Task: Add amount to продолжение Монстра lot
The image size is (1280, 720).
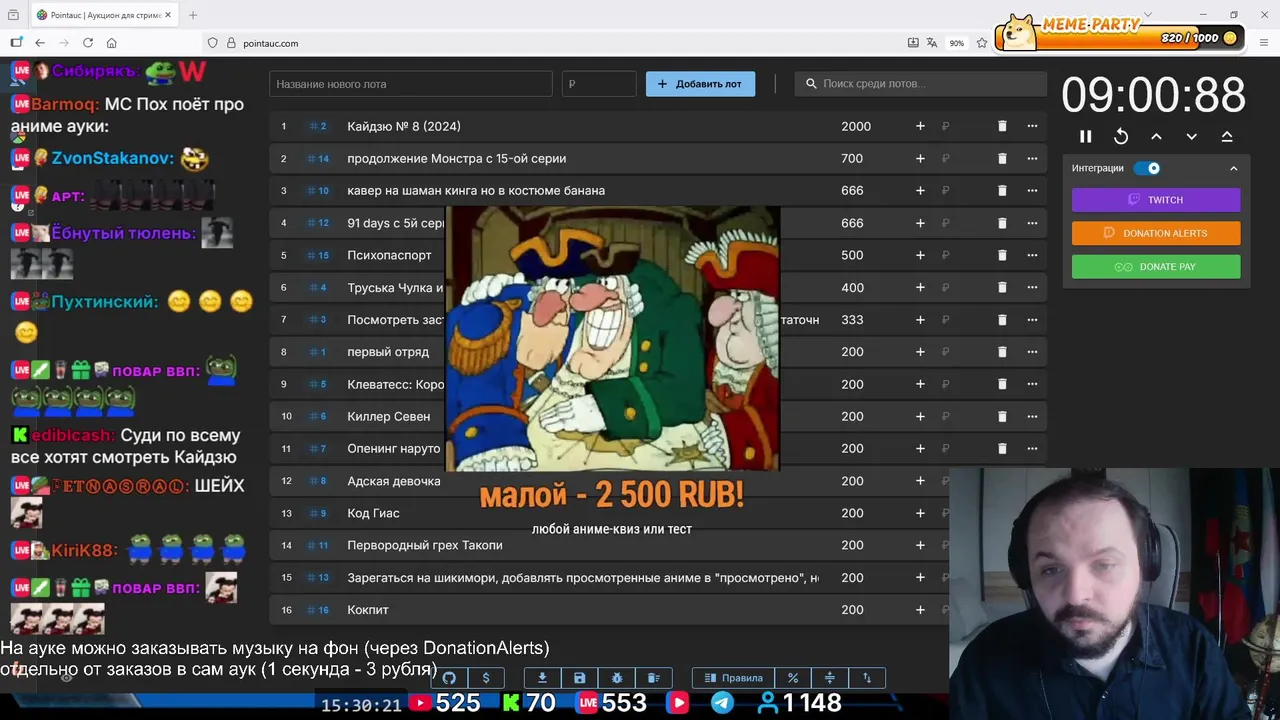Action: coord(920,158)
